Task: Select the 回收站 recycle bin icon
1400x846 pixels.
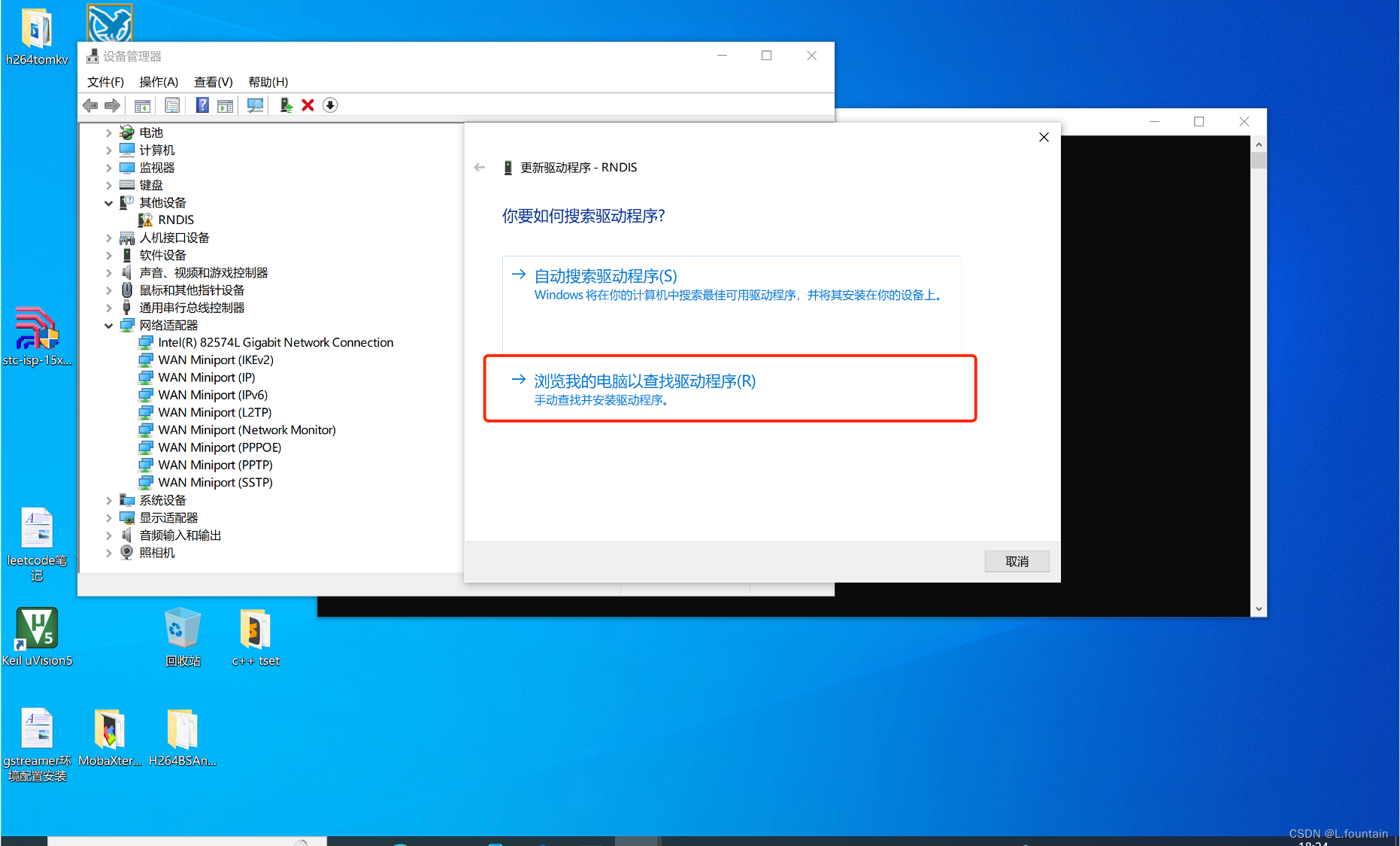Action: [x=183, y=638]
